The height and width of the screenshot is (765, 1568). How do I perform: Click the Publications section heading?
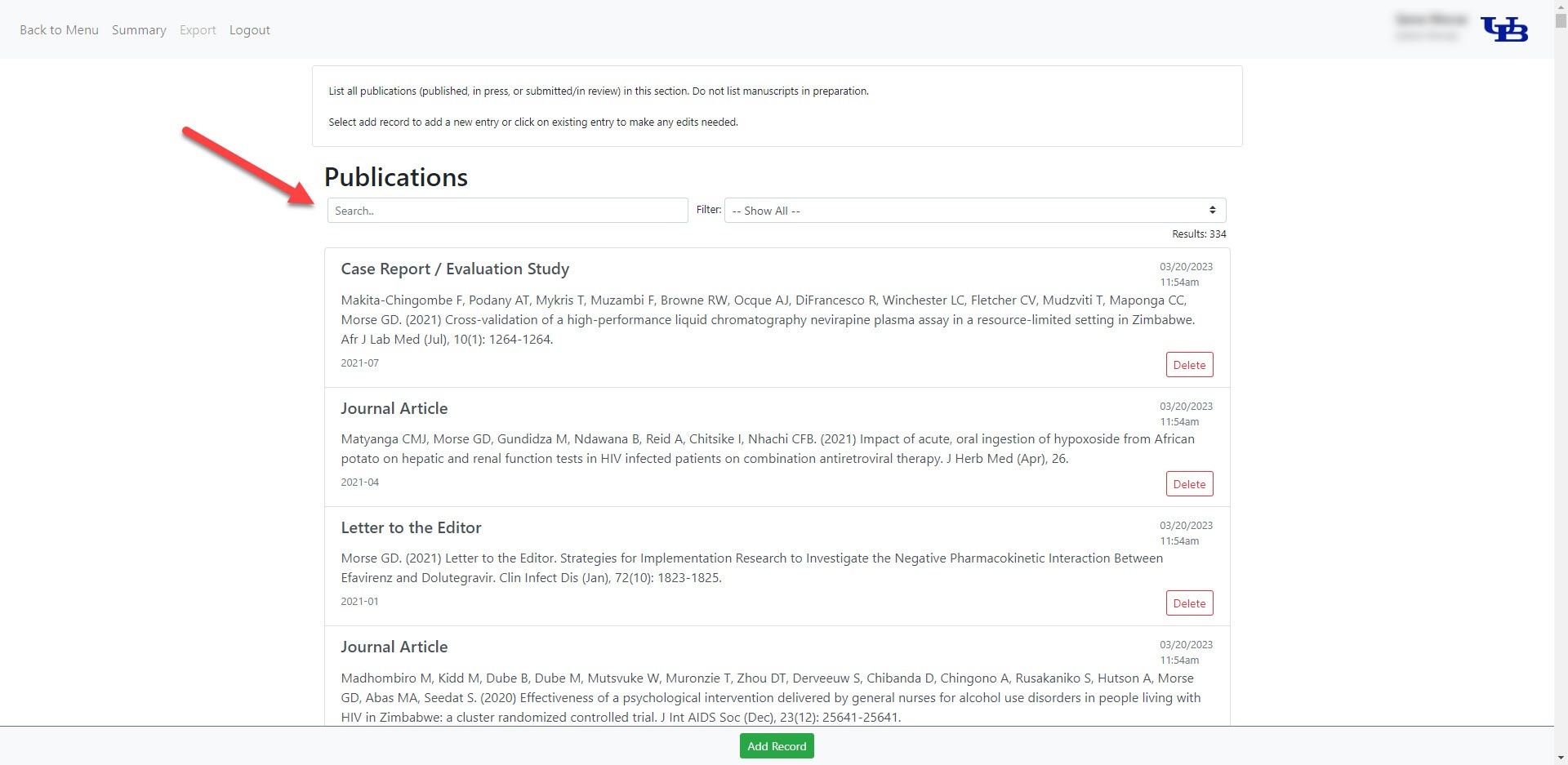click(x=396, y=177)
